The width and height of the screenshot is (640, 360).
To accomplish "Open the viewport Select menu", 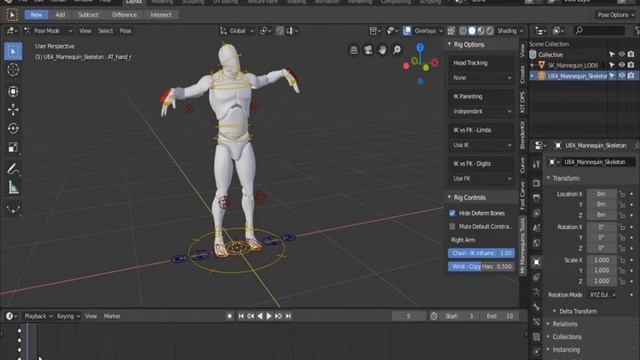I will (105, 31).
